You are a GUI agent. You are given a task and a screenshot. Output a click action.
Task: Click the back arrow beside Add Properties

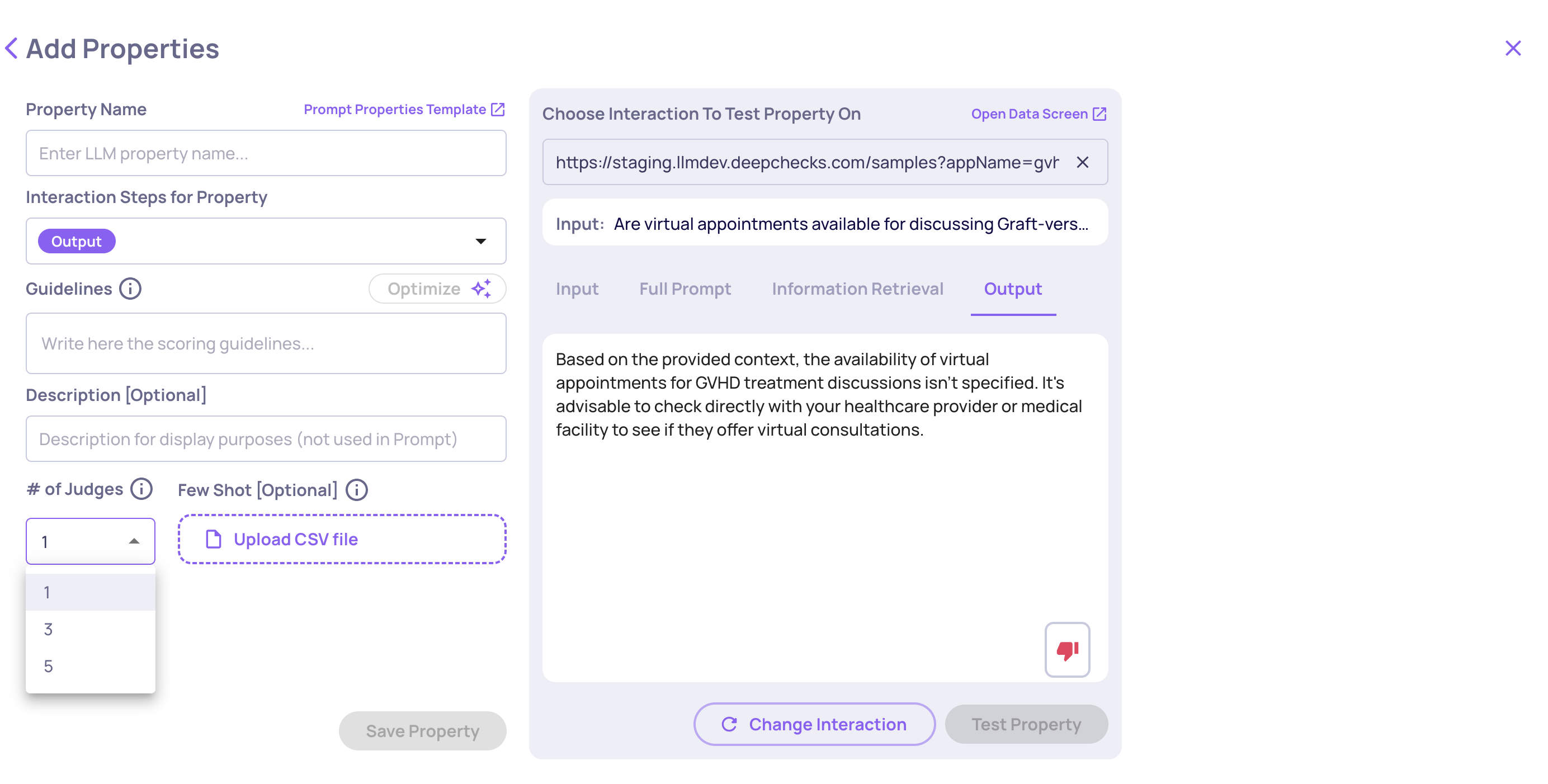[11, 49]
